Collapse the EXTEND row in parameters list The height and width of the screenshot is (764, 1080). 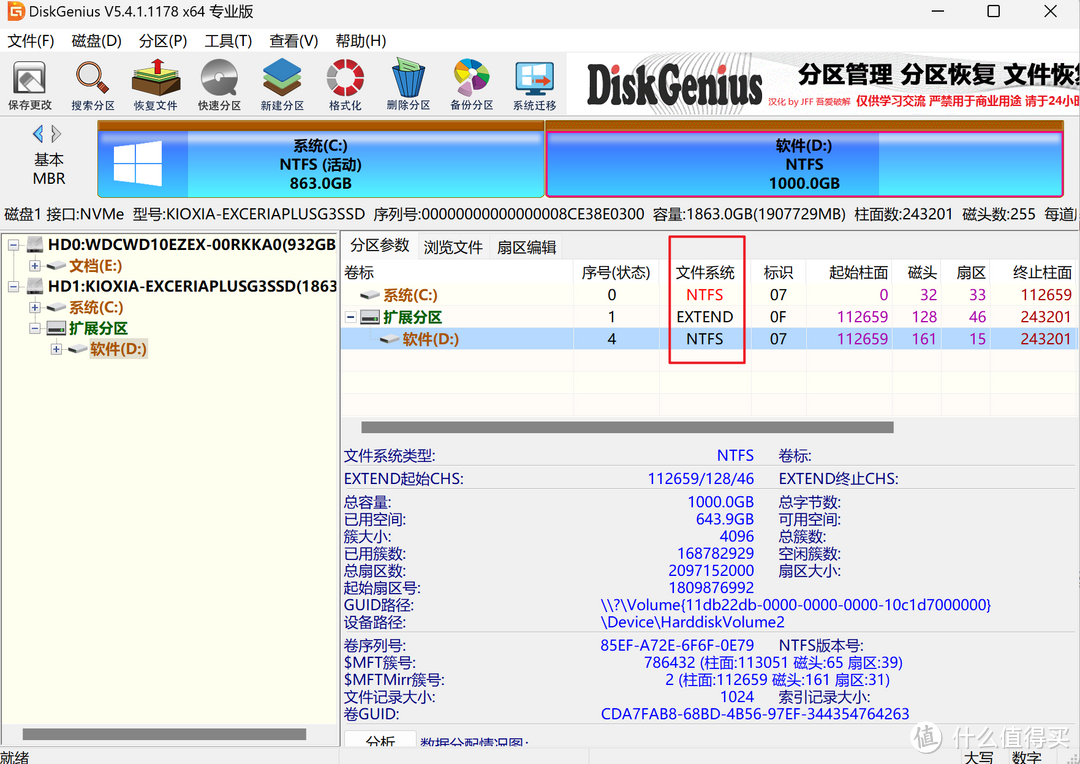[x=351, y=317]
